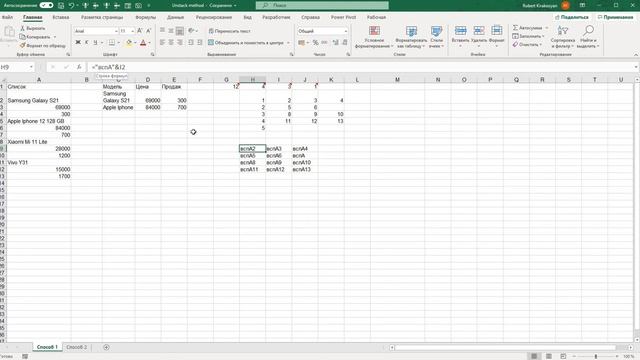This screenshot has width=640, height=360.
Task: Toggle italic (К) formatting
Action: click(87, 42)
